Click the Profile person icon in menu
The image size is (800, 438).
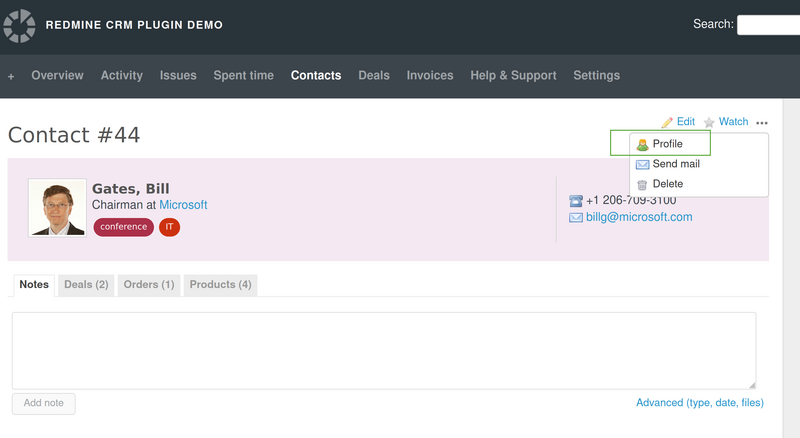tap(642, 145)
